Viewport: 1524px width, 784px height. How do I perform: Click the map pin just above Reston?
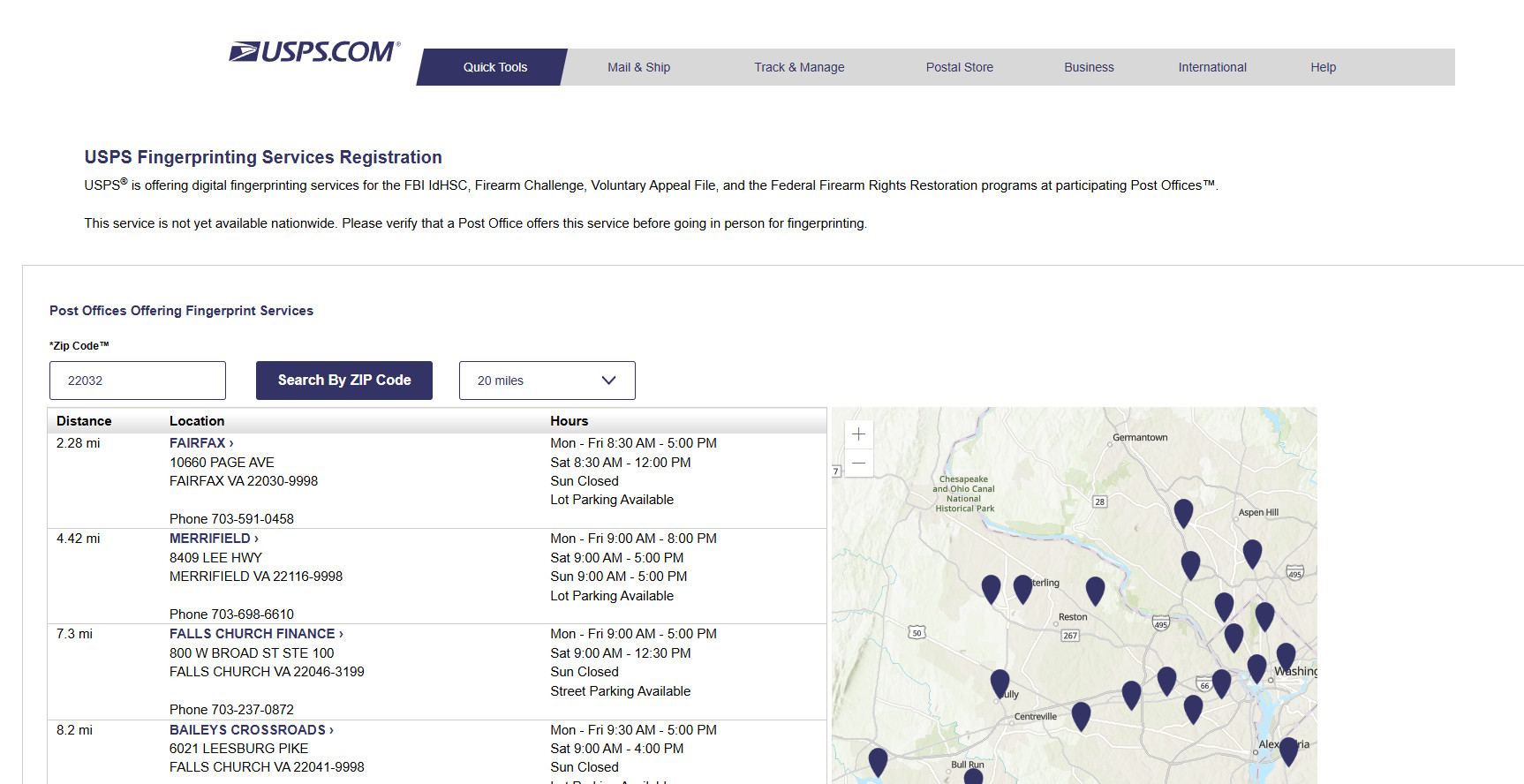[1095, 589]
